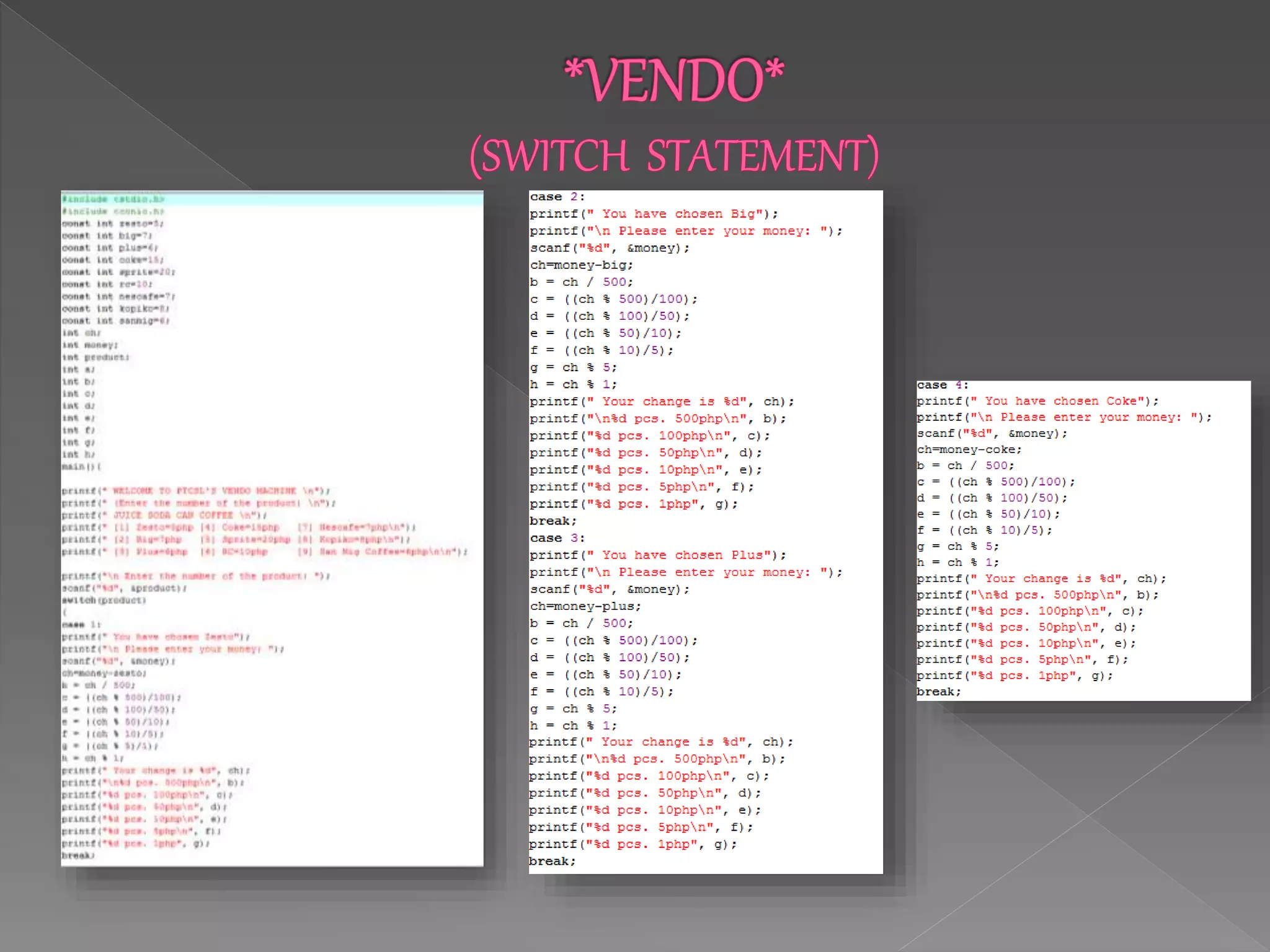Click the 'const int zesto=5;' line
1270x952 pixels.
pyautogui.click(x=113, y=224)
